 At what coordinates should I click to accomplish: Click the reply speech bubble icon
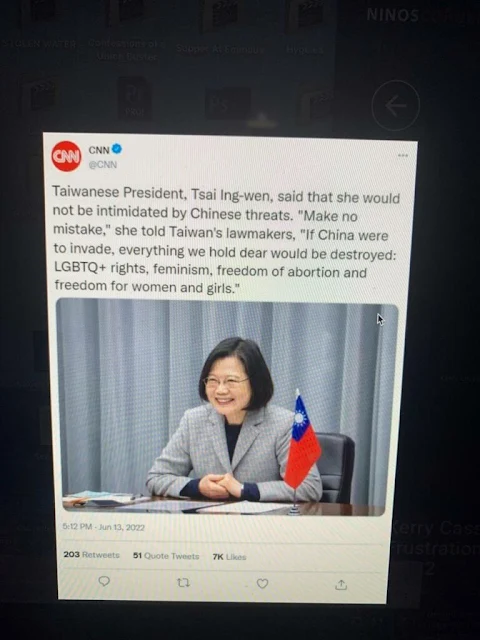click(x=104, y=581)
